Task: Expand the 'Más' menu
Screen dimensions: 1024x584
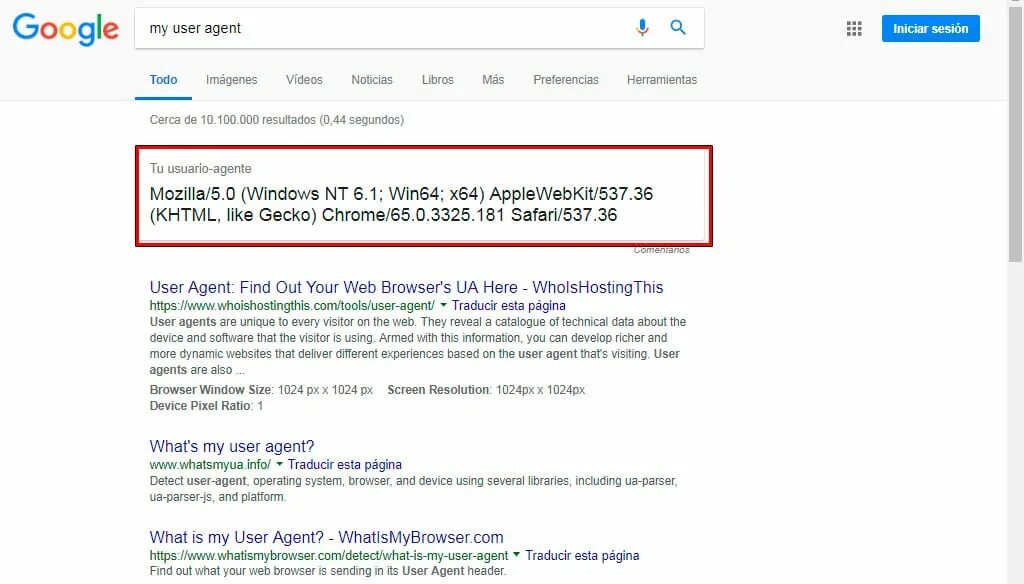Action: (493, 80)
